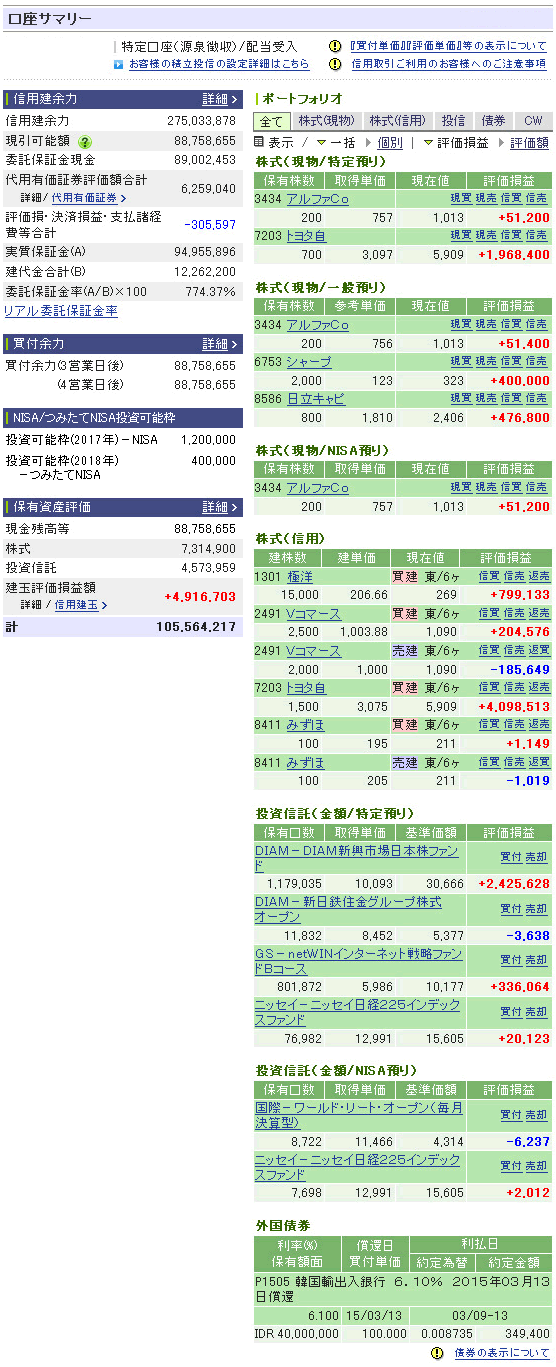This screenshot has height=1367, width=556.
Task: Open 詳細 arrow in 保有資産評価 header
Action: point(220,507)
